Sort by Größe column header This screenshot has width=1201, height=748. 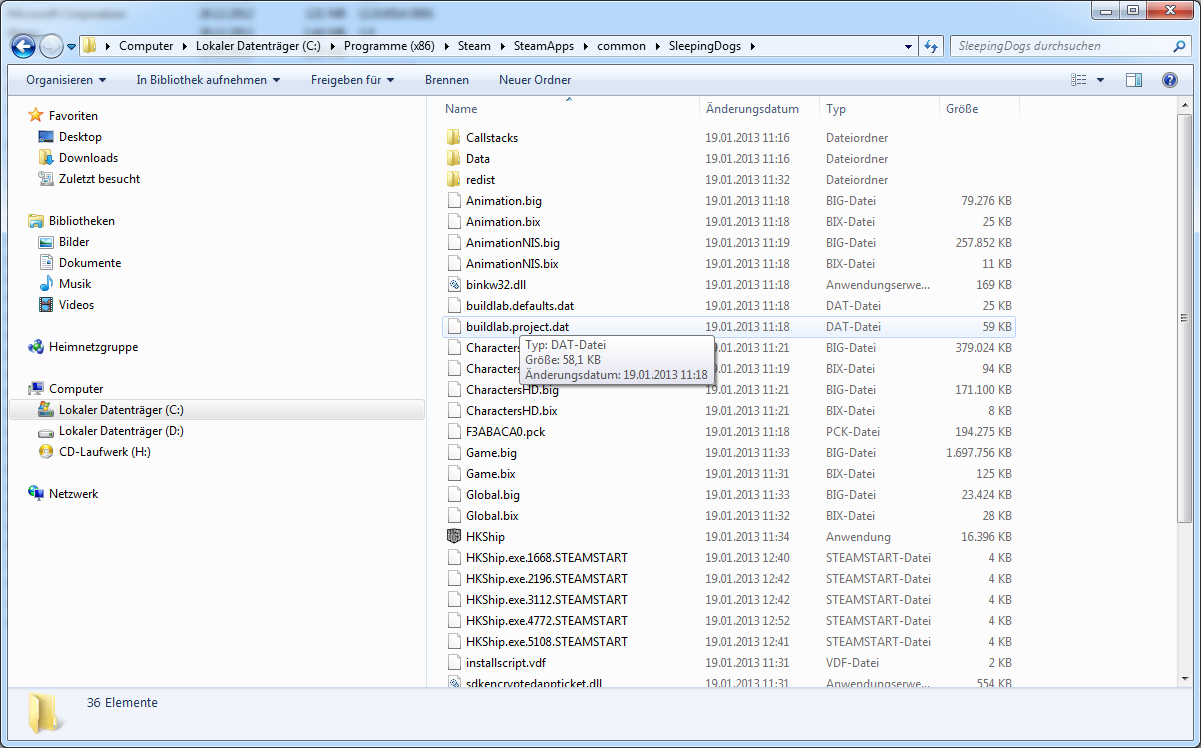pos(979,109)
